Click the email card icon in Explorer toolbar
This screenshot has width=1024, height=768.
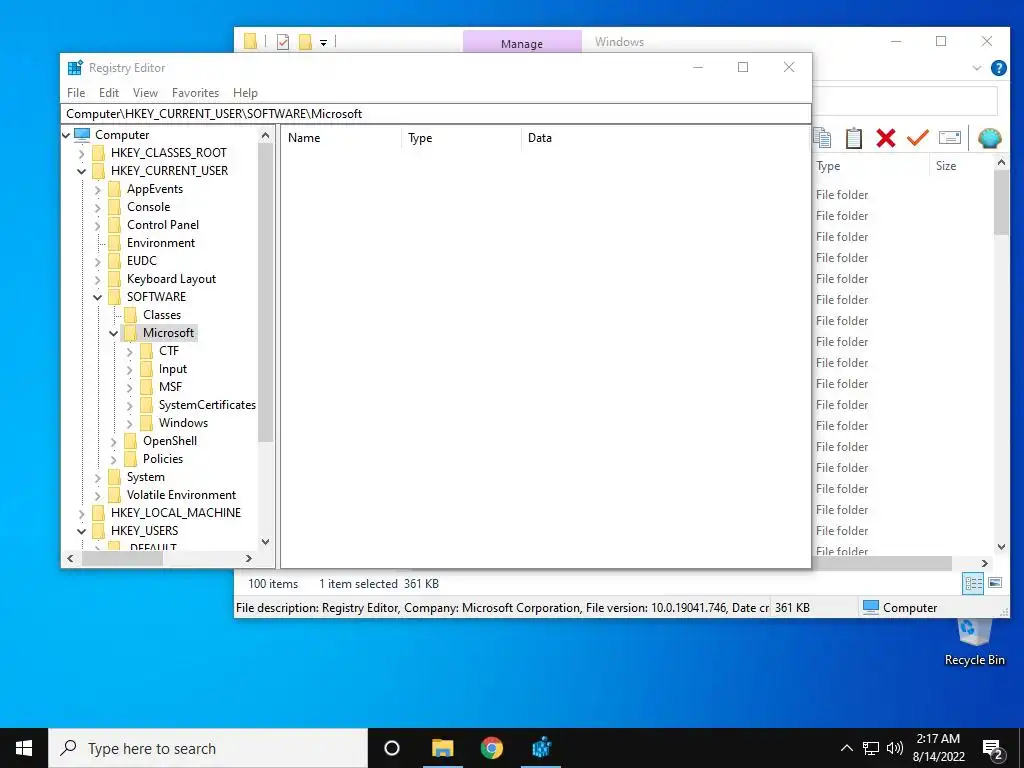click(x=950, y=138)
